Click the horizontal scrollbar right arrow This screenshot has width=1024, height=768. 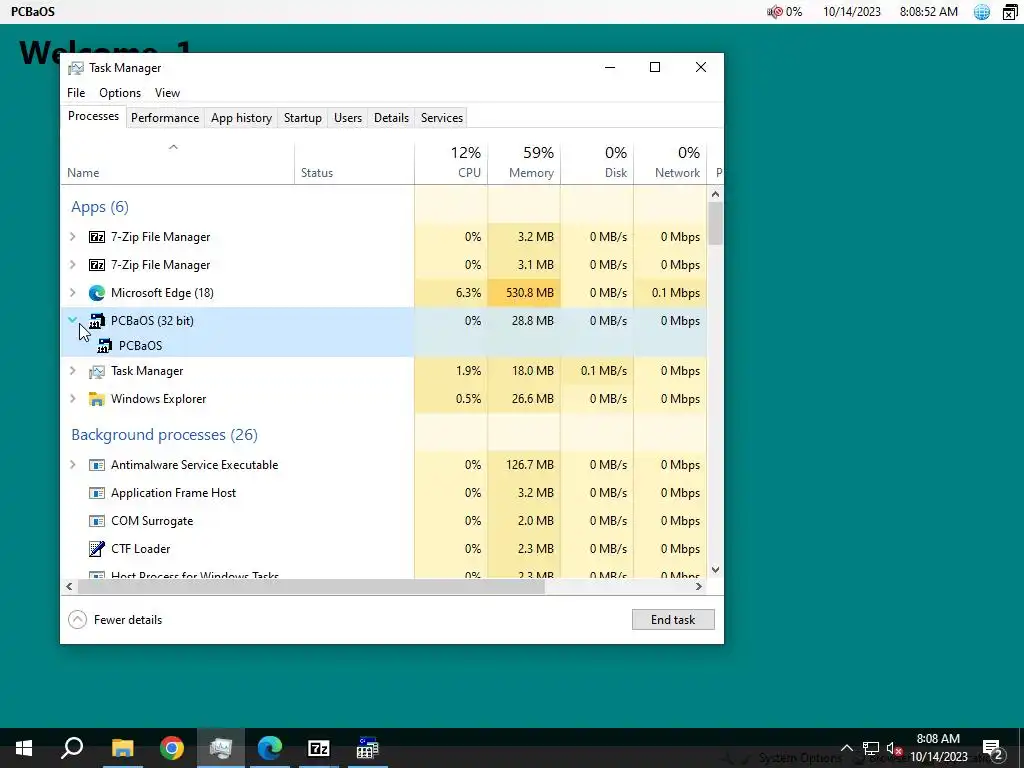click(699, 586)
